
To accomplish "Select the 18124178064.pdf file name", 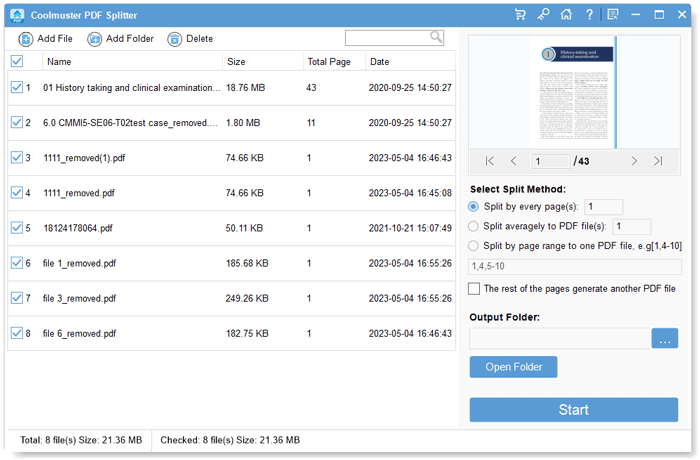I will 78,228.
